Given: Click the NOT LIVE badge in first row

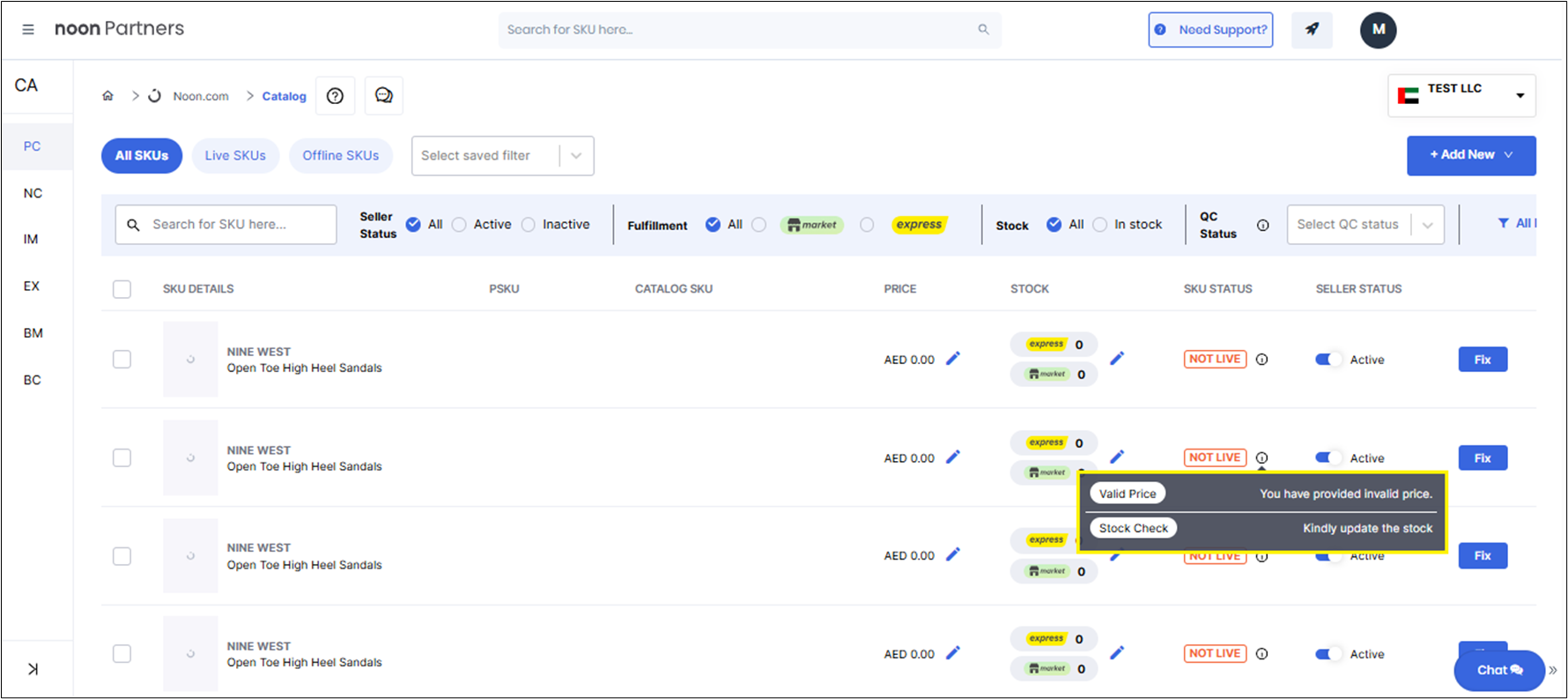Looking at the screenshot, I should (x=1215, y=359).
